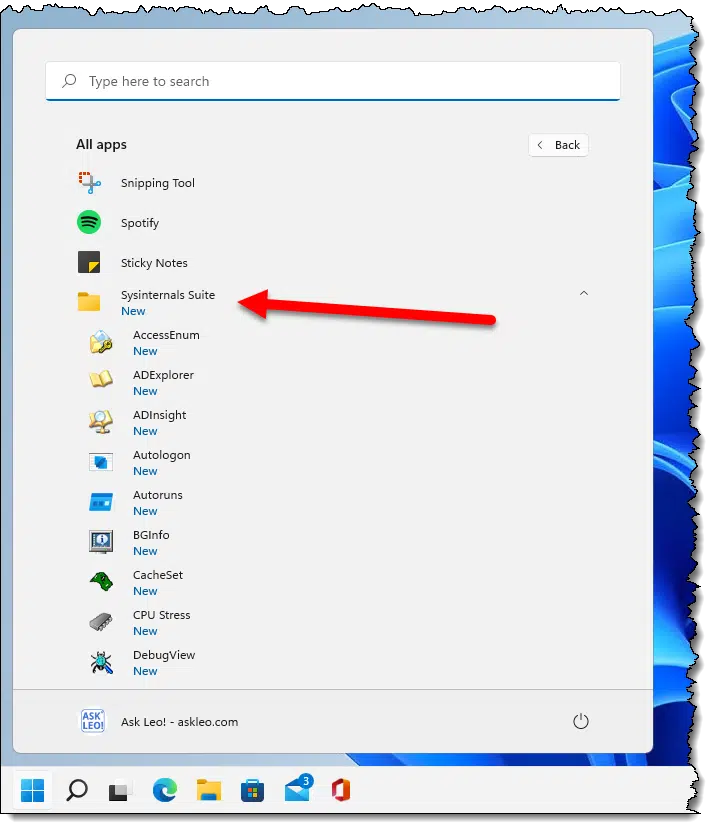Open the power options button
This screenshot has height=829, width=718.
tap(581, 721)
